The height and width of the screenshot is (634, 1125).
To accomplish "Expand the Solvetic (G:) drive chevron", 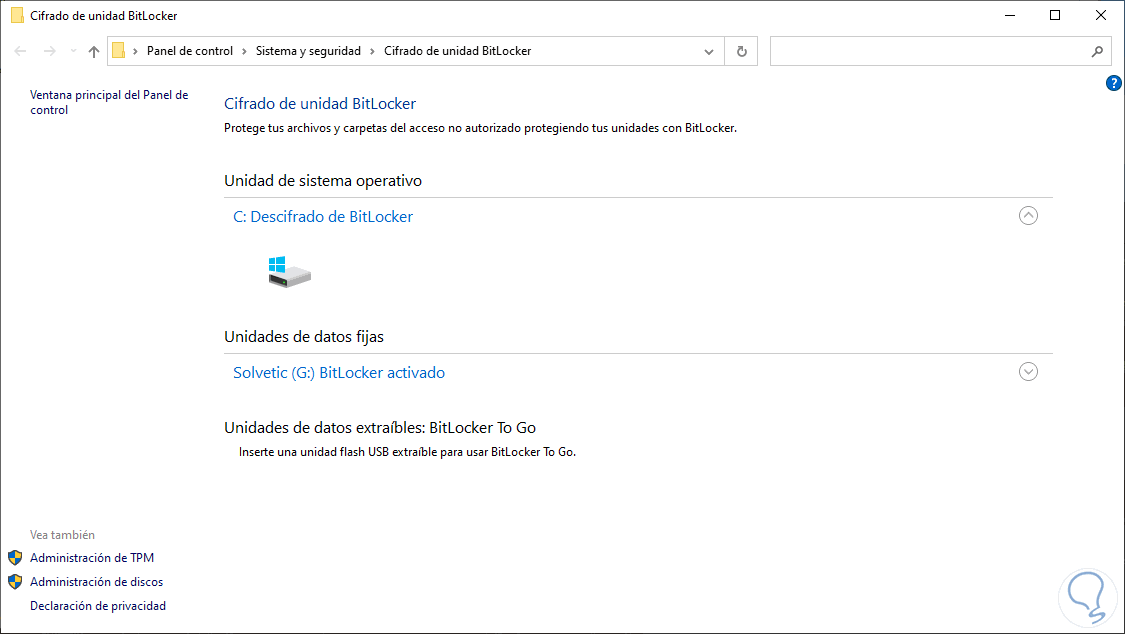I will pos(1028,372).
